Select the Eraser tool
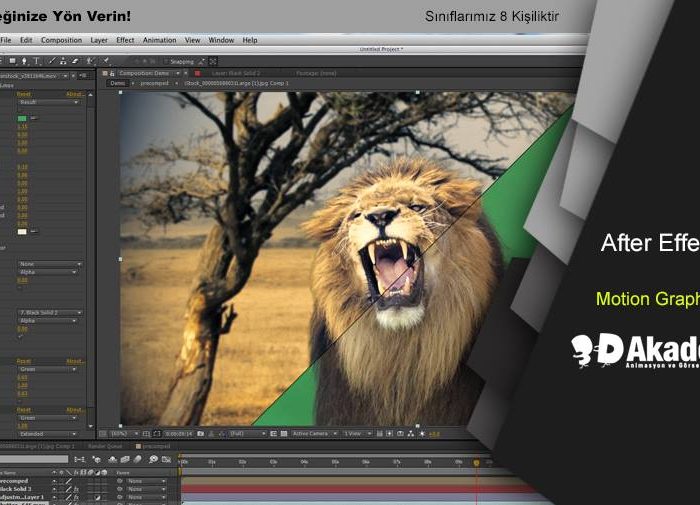The height and width of the screenshot is (505, 700). (75, 61)
